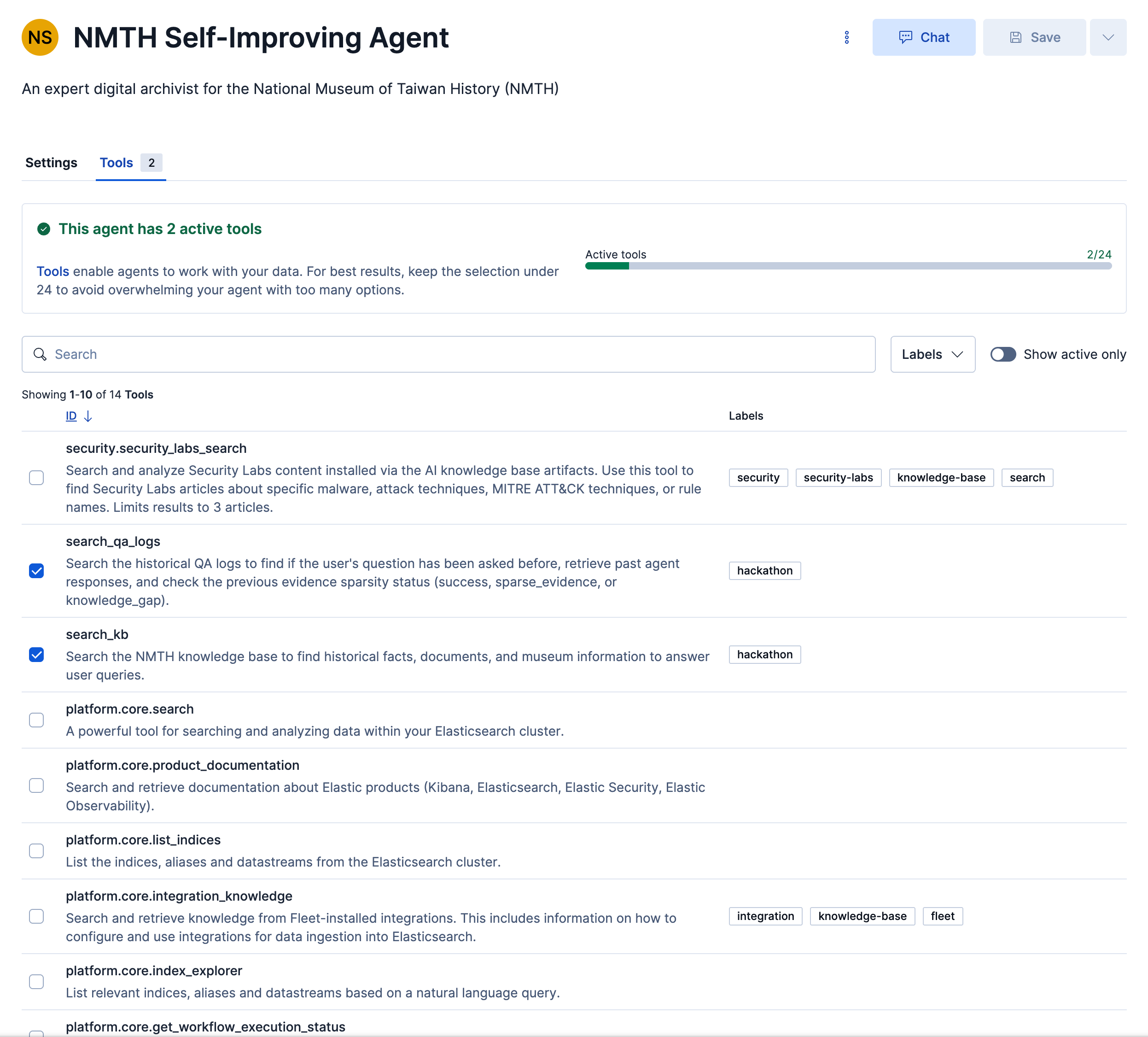Click the Tools documentation link
1148x1037 pixels.
click(x=52, y=272)
